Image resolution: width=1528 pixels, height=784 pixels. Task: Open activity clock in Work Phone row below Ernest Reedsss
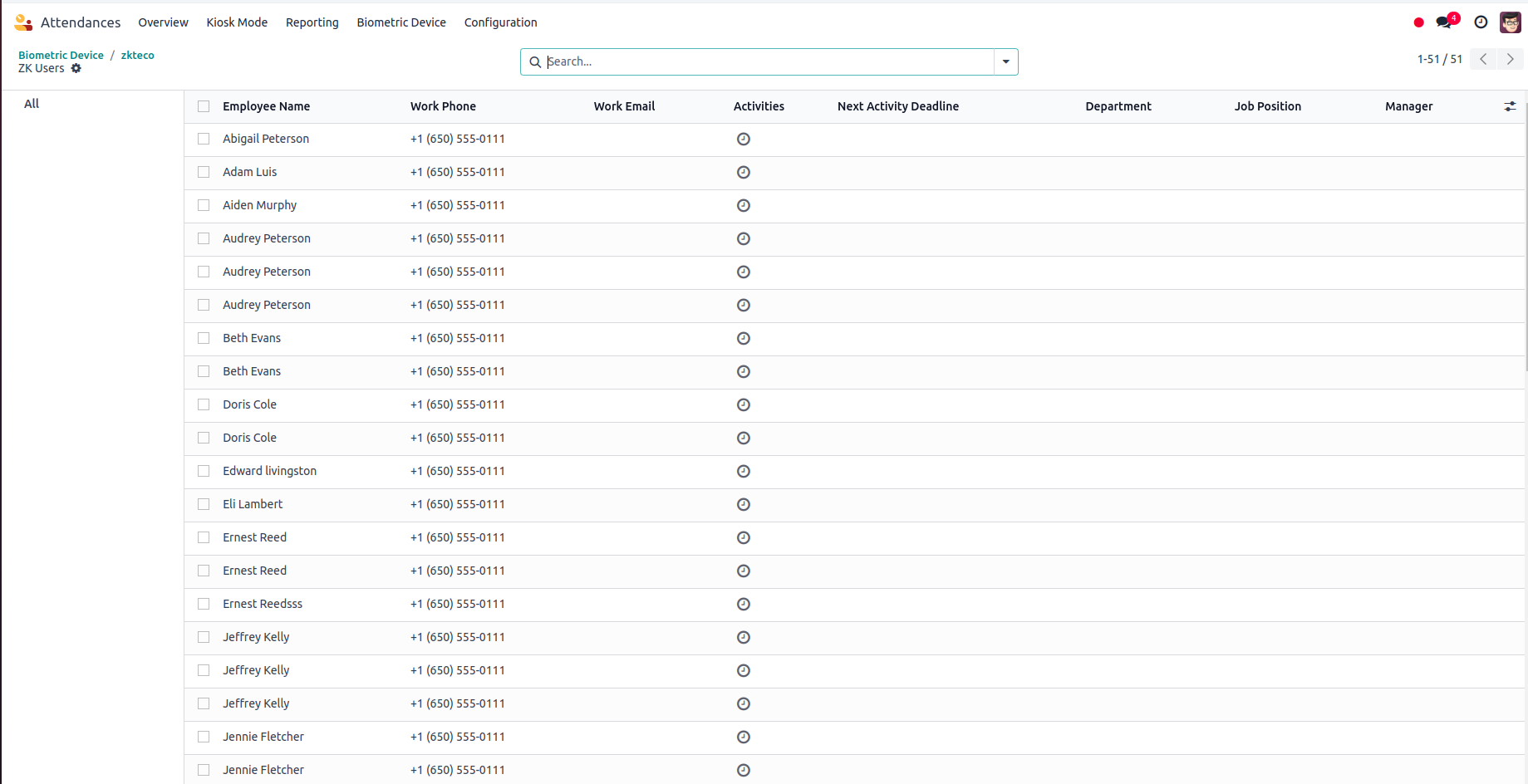pos(744,637)
